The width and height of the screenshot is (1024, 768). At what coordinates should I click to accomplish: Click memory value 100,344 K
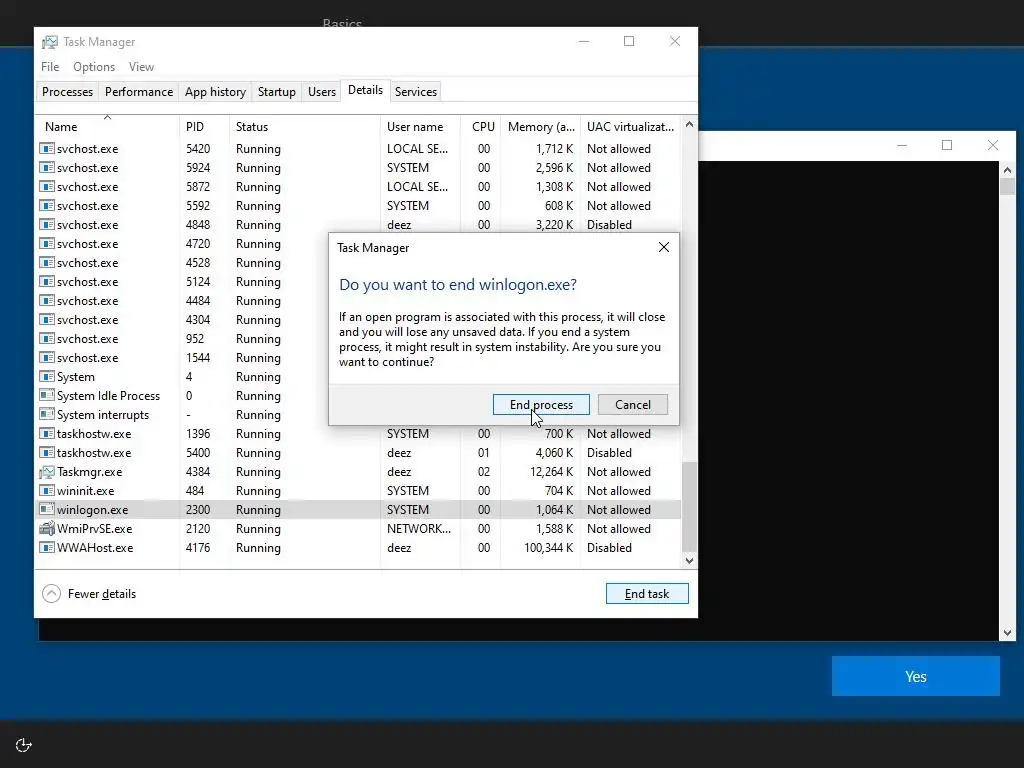(x=548, y=547)
